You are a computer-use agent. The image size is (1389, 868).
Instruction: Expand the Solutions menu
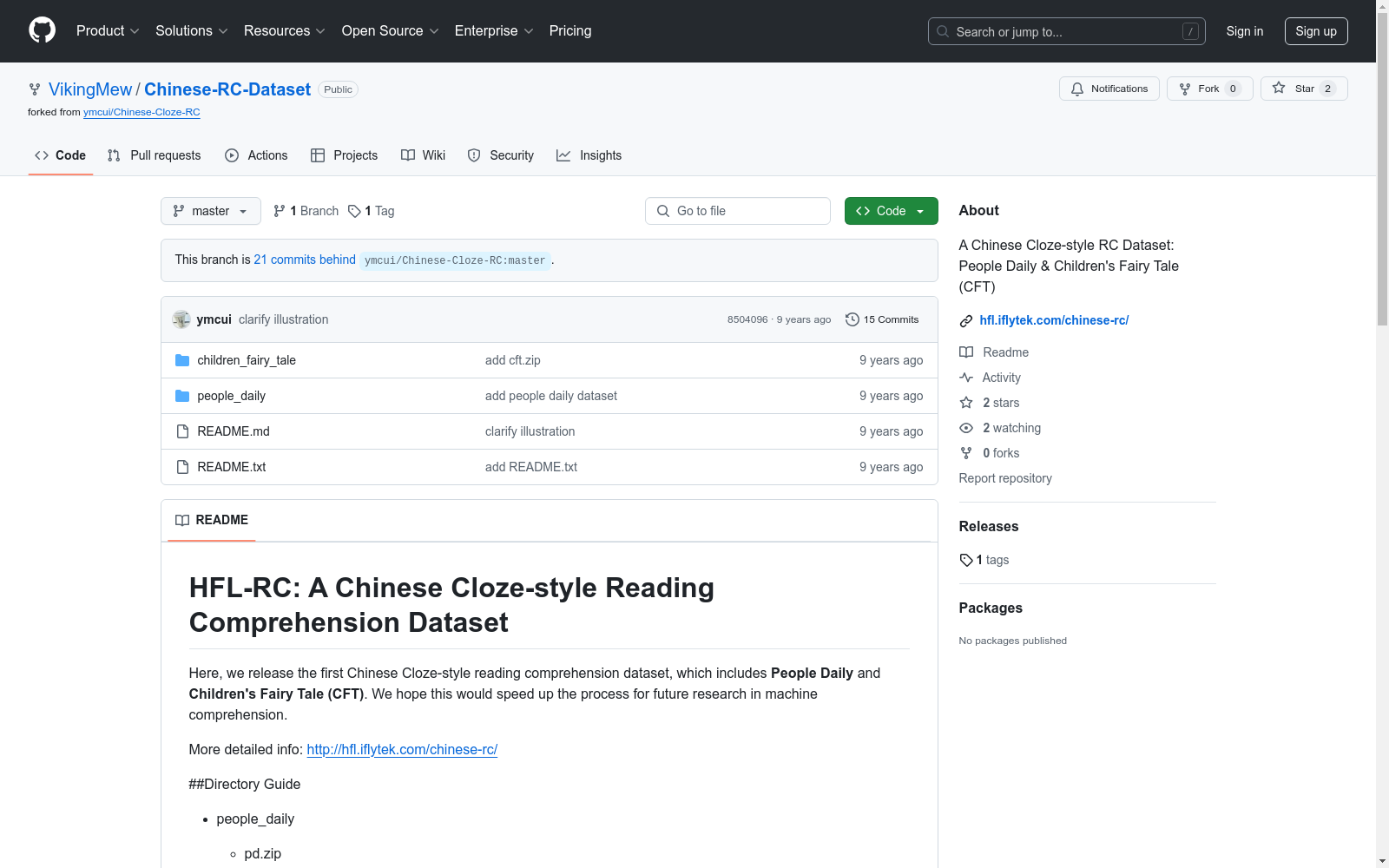[x=192, y=30]
